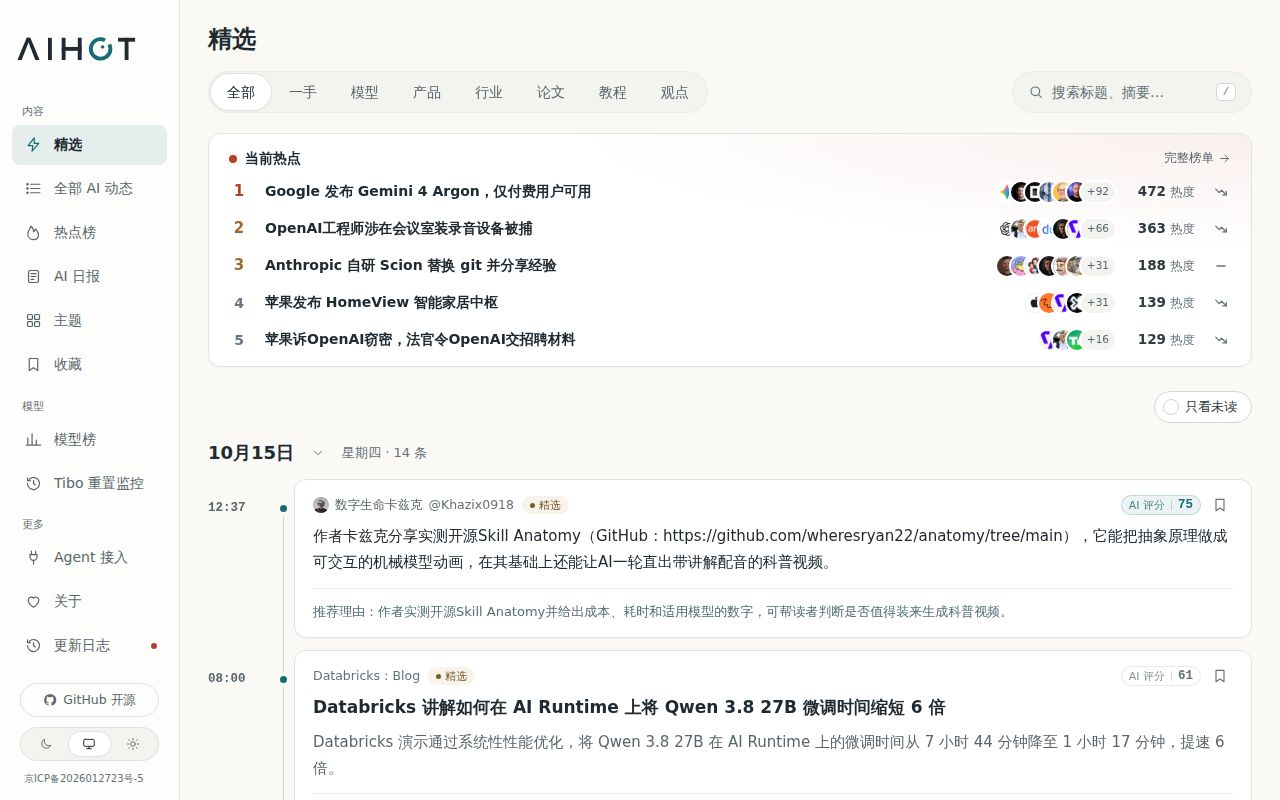Click the 08:00 timestamp
The image size is (1280, 800).
(x=227, y=679)
